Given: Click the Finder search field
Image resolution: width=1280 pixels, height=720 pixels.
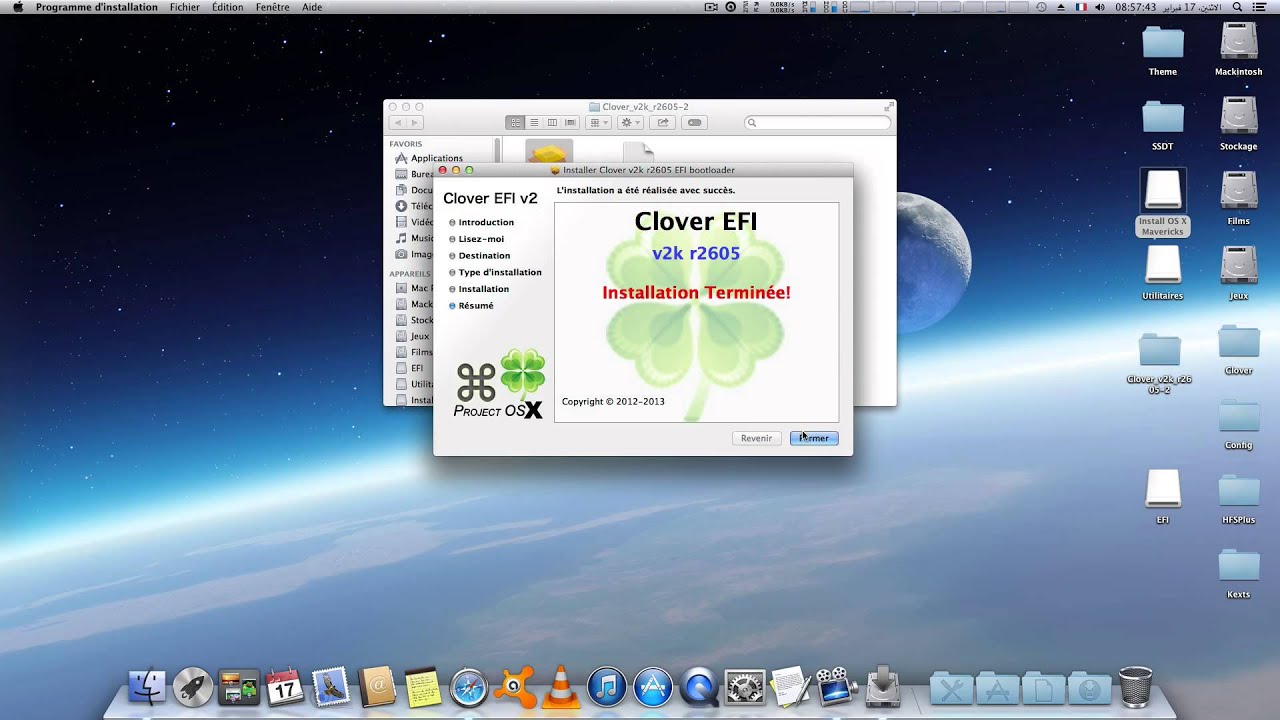Looking at the screenshot, I should pyautogui.click(x=817, y=122).
